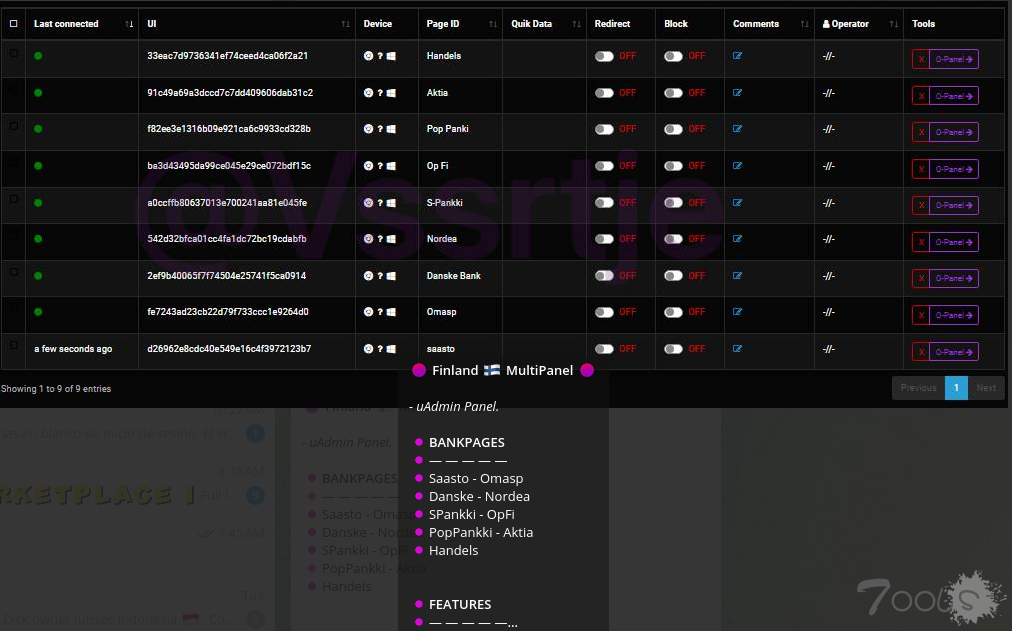Viewport: 1012px width, 631px height.
Task: Enable Block for Pop Panki row
Action: [x=673, y=129]
